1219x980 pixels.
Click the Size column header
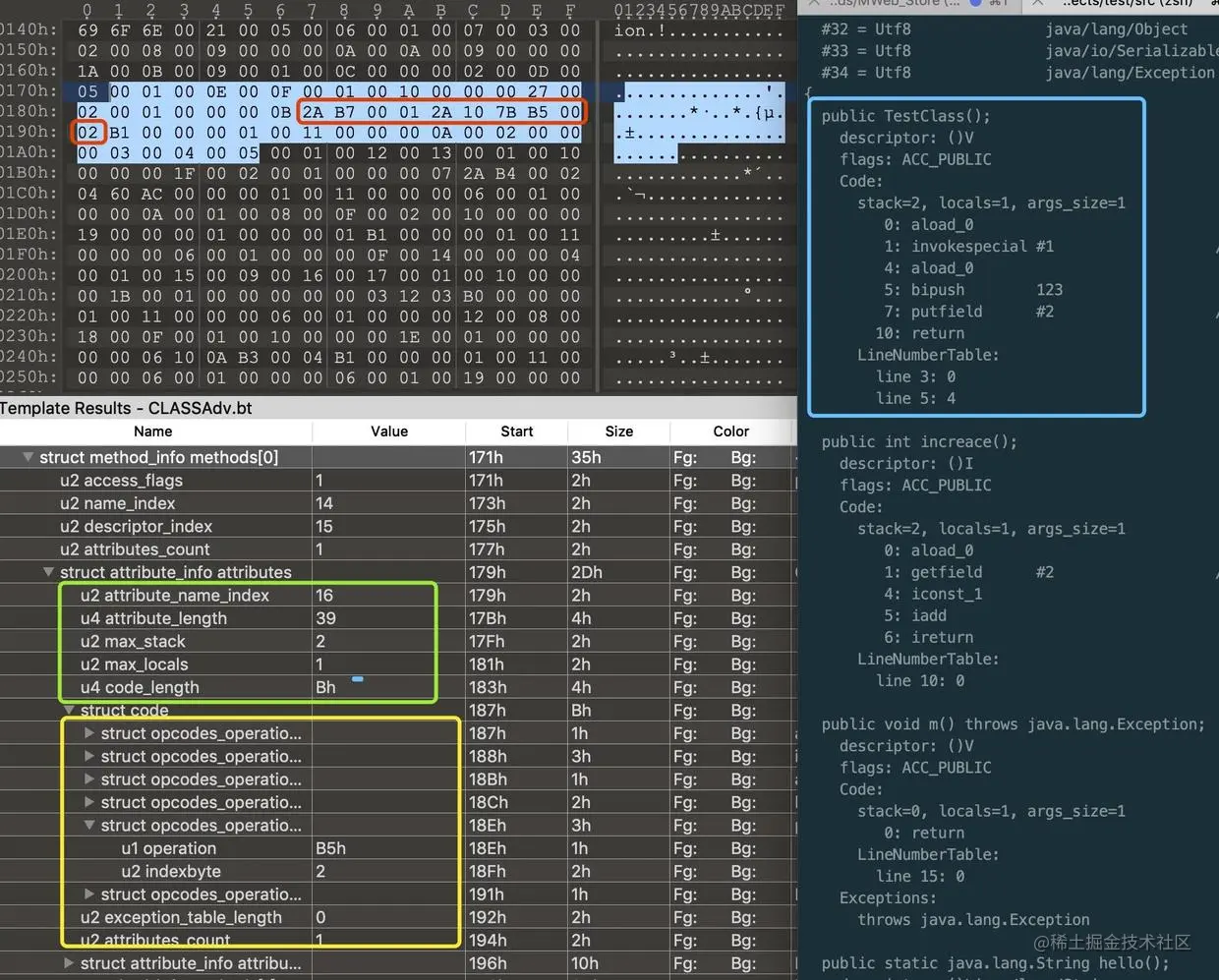[x=619, y=432]
